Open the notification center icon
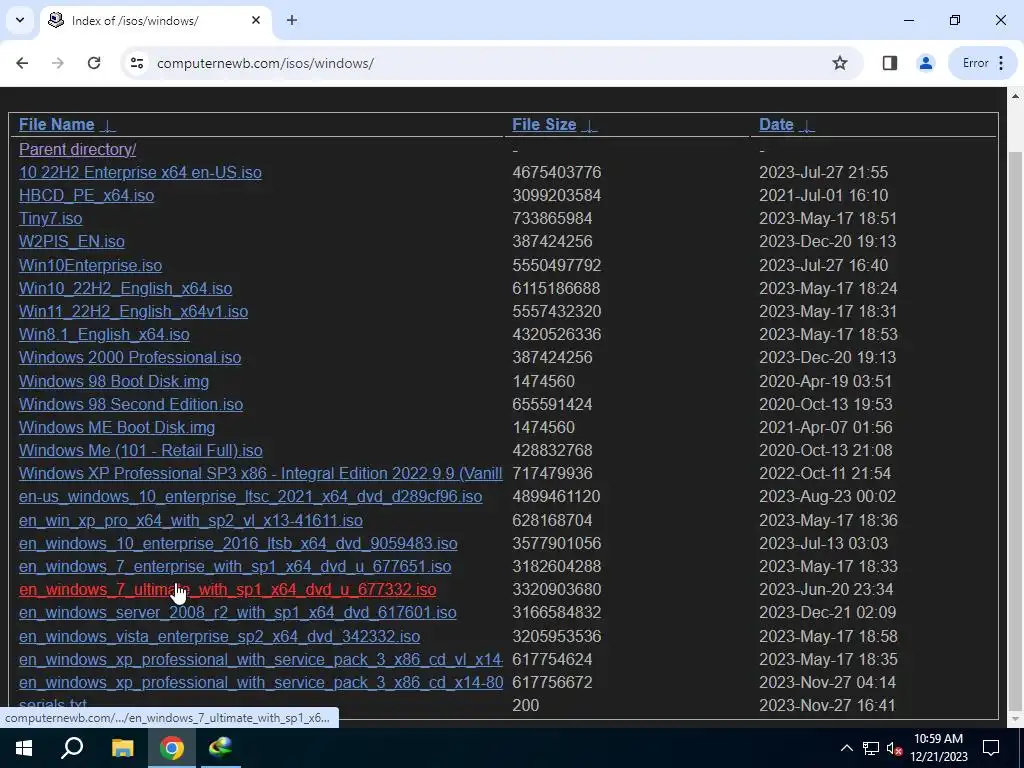Viewport: 1024px width, 768px height. pyautogui.click(x=991, y=748)
